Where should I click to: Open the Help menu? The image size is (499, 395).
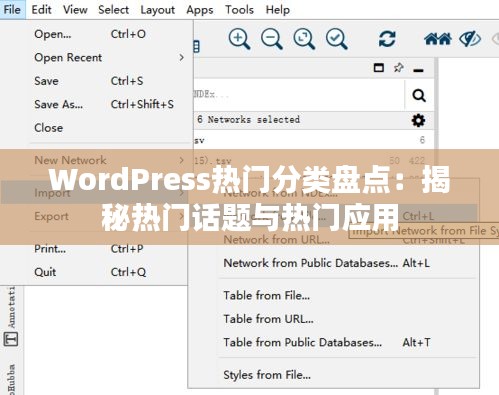click(278, 10)
